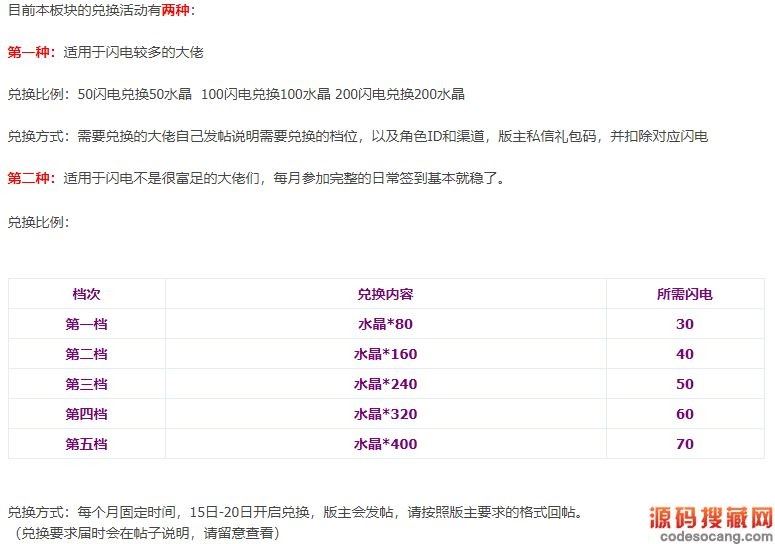Click the 水晶*320 table cell
Screen dimensions: 775x544
click(x=385, y=414)
